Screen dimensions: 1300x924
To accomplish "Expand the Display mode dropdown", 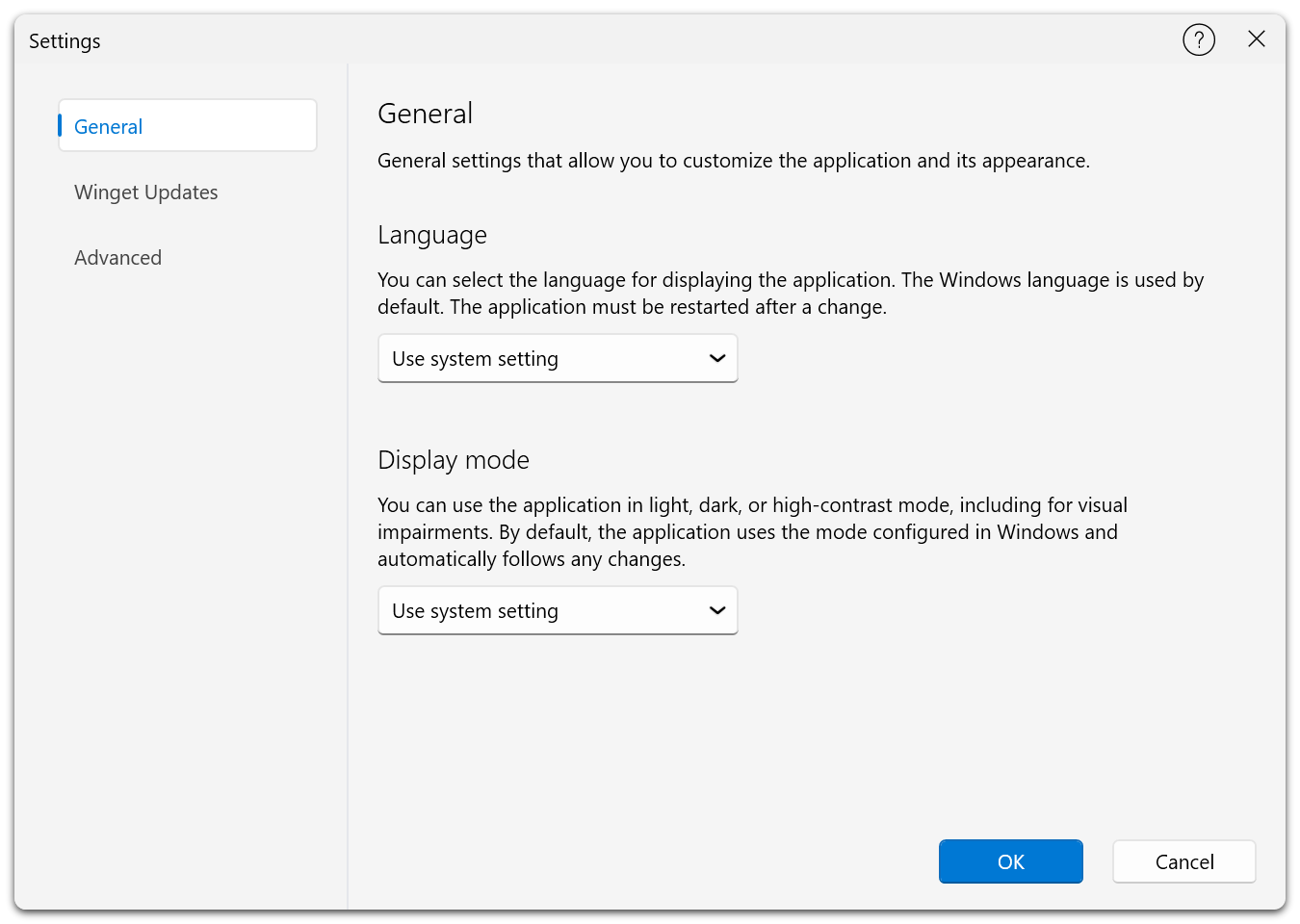I will pyautogui.click(x=558, y=611).
